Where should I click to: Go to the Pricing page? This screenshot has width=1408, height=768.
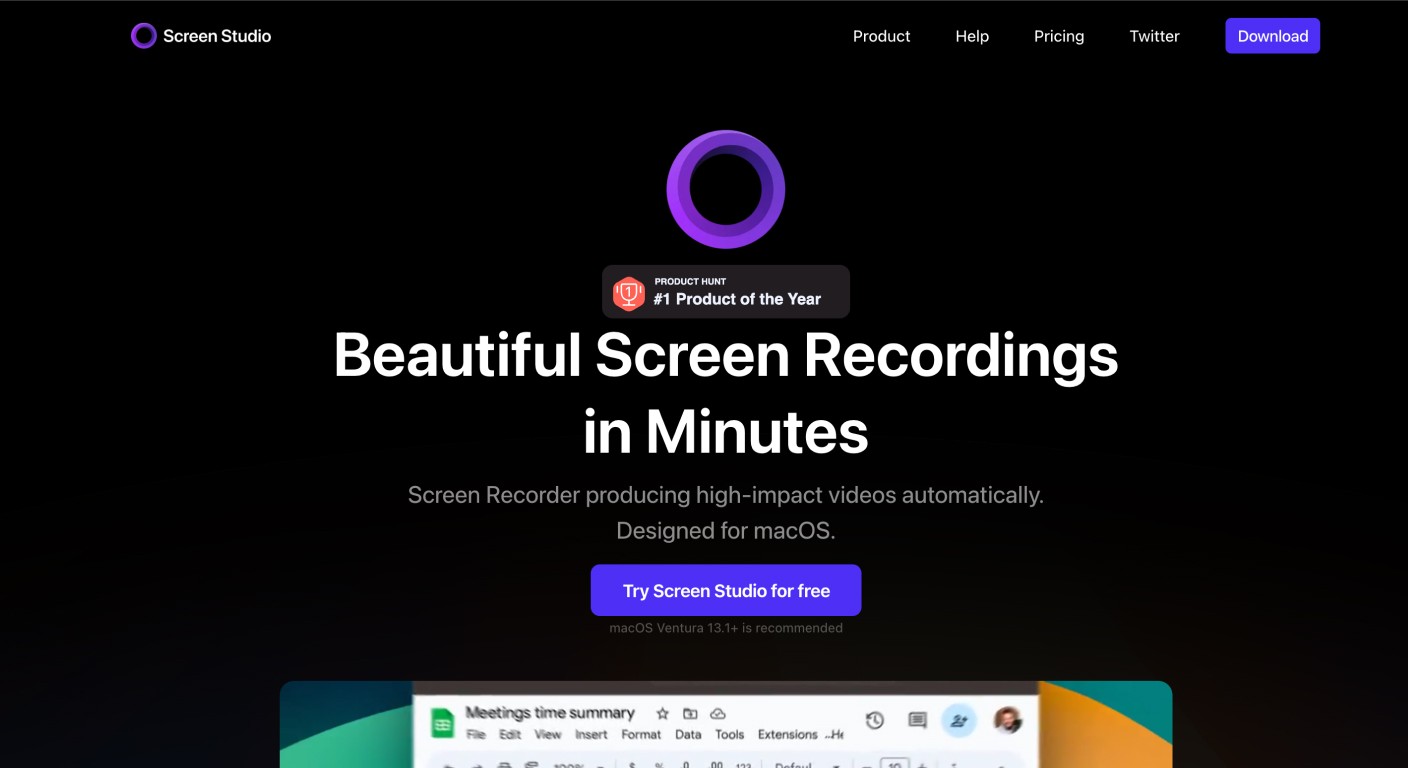[x=1059, y=36]
